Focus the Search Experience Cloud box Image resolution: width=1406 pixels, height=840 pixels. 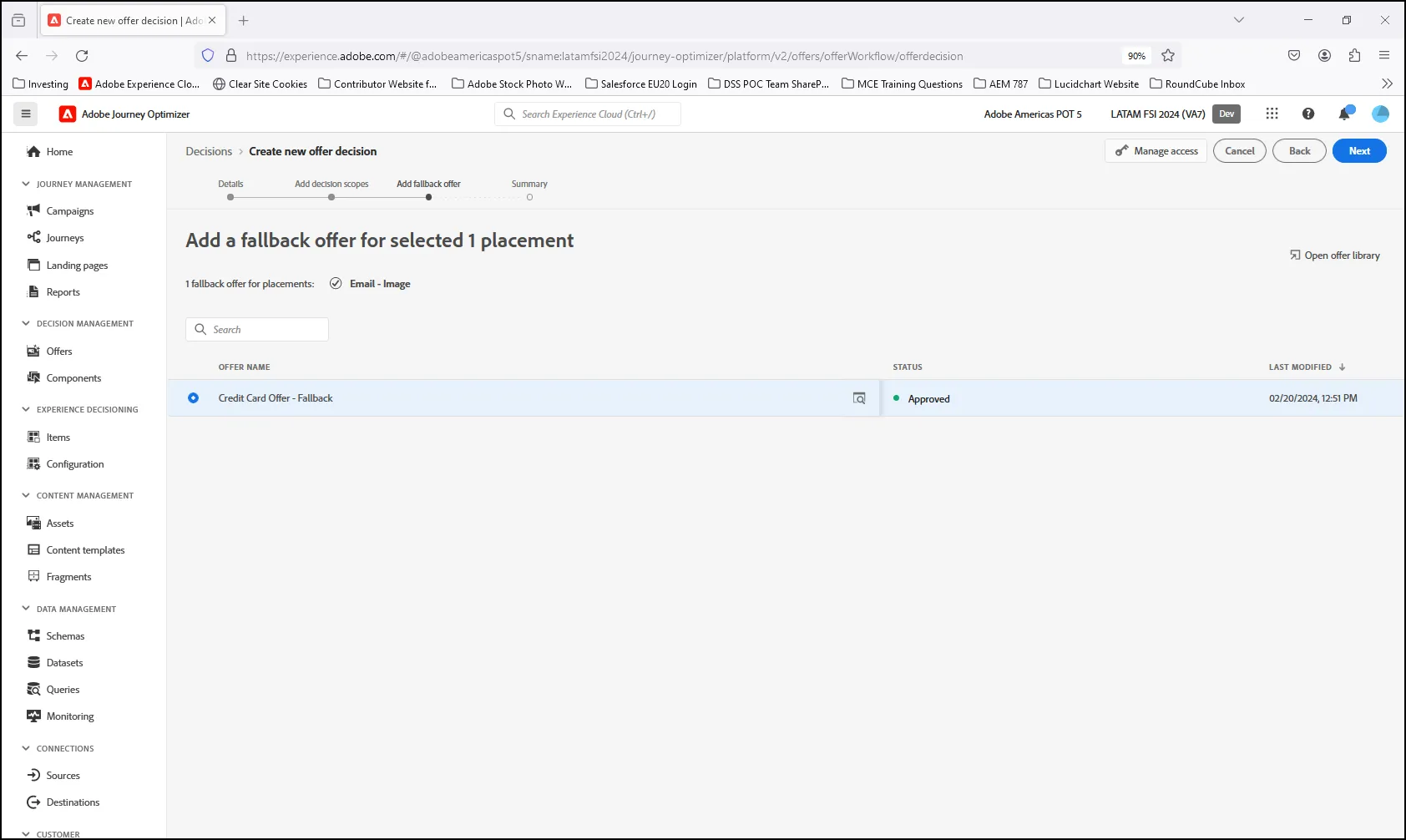pos(588,114)
